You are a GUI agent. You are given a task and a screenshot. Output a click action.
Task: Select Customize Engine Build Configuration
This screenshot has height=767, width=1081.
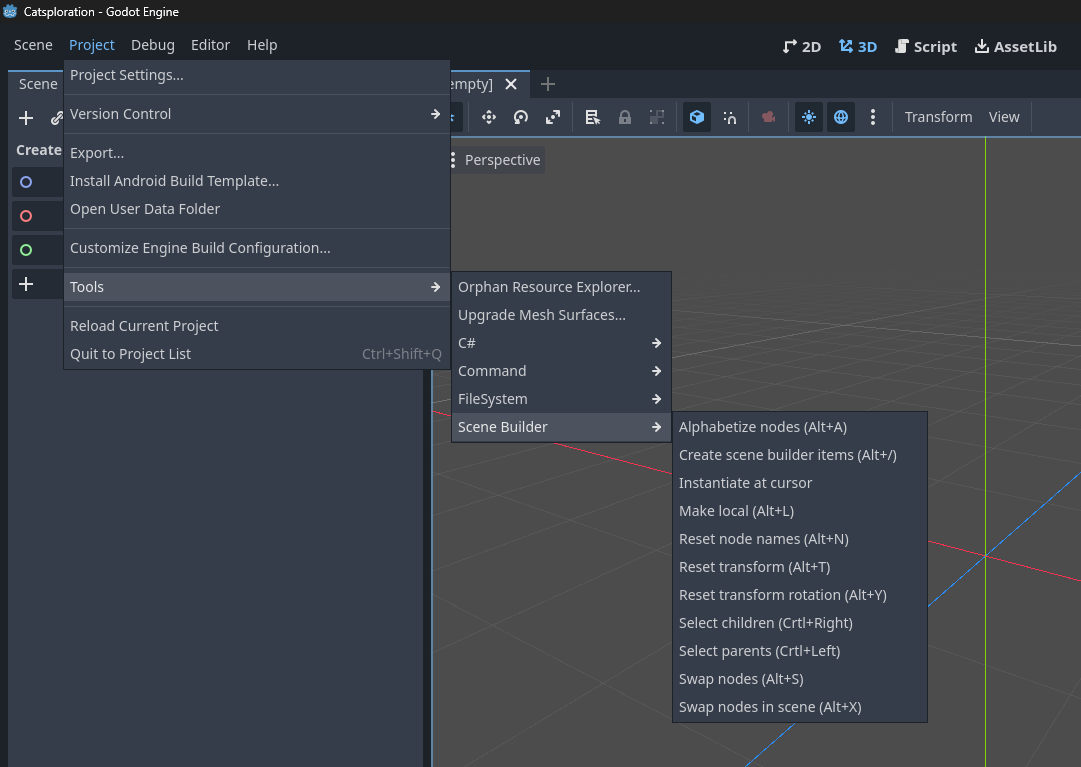[256, 248]
